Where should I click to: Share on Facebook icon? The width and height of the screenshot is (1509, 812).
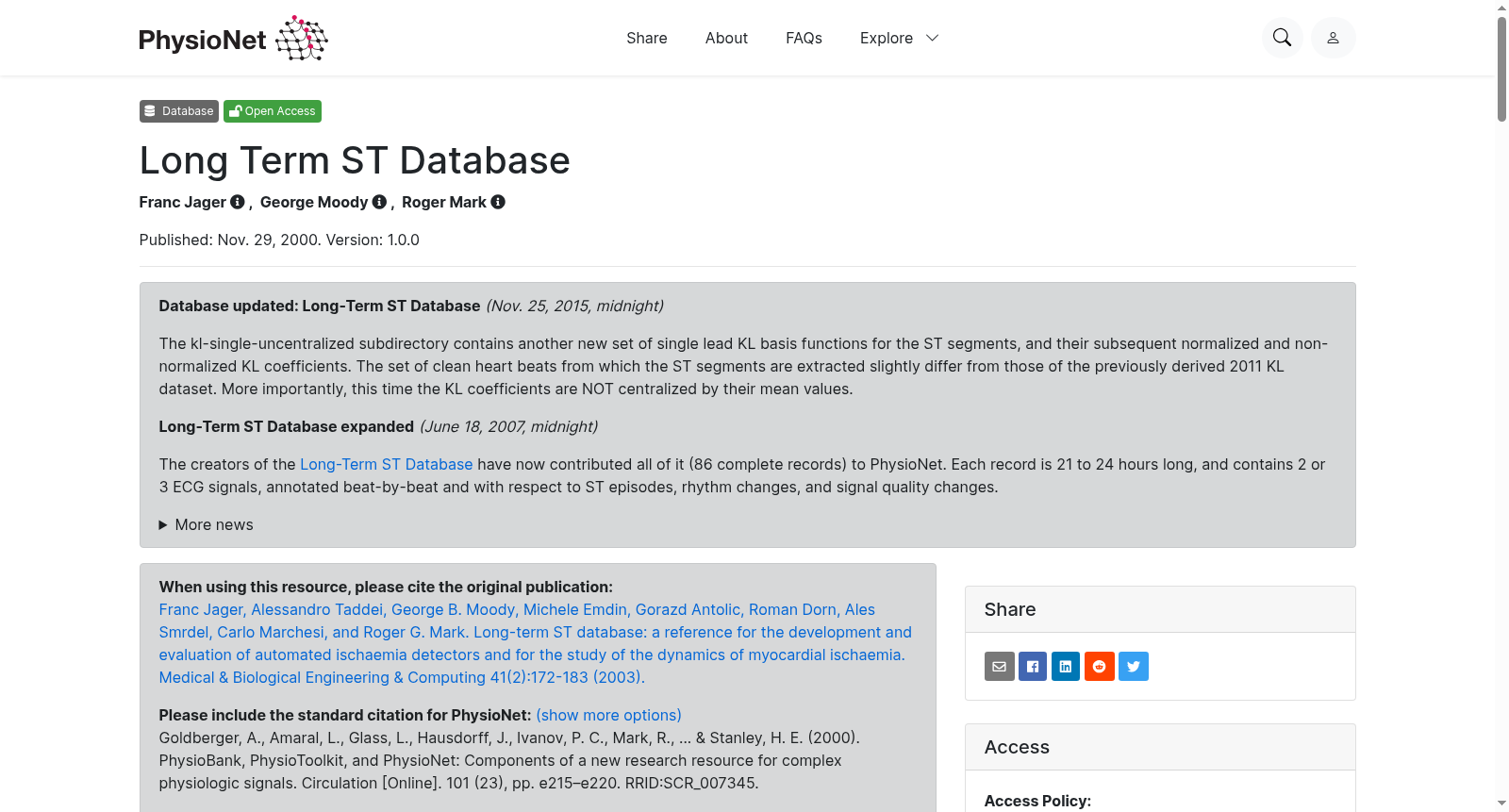1033,667
